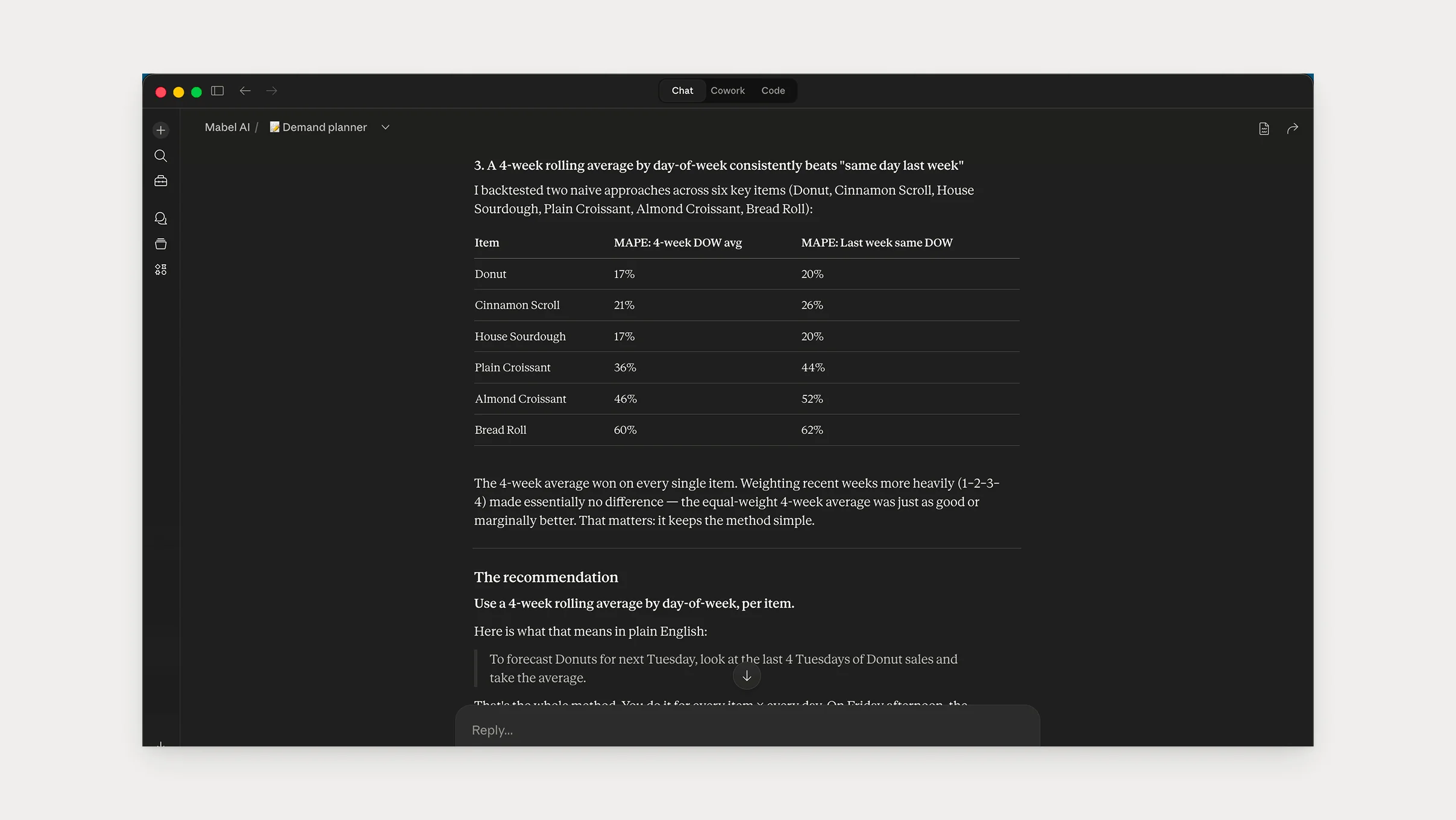Screen dimensions: 1456x820
Task: Click the 'MAPE: 4-week DOW avg' column header
Action: click(x=678, y=243)
